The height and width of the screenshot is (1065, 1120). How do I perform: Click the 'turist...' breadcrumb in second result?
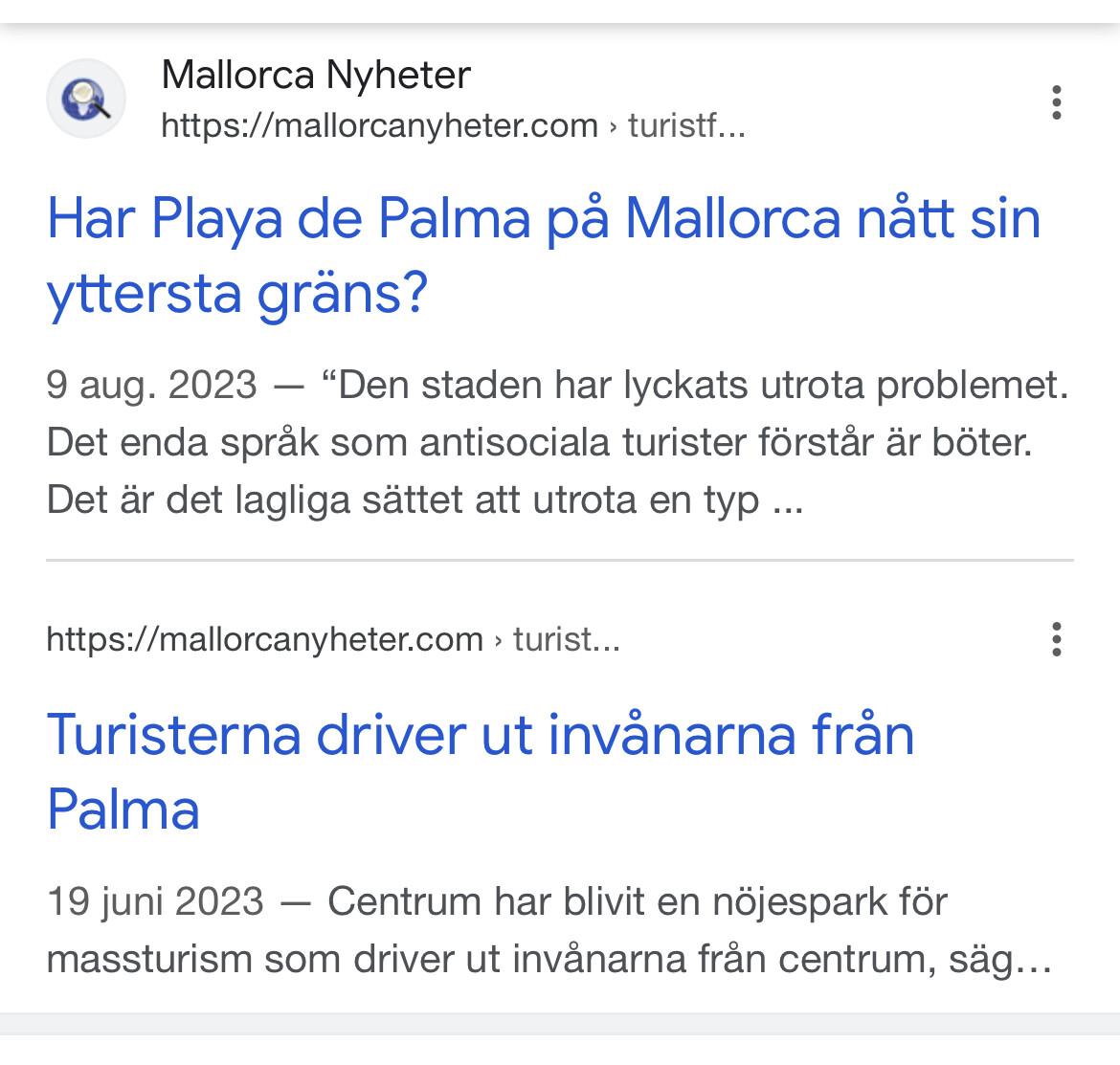tap(567, 639)
